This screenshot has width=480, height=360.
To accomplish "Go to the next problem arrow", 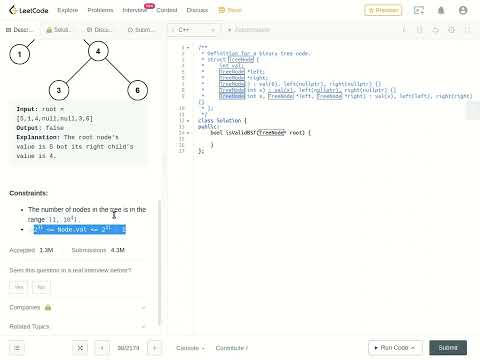I will coord(154,348).
